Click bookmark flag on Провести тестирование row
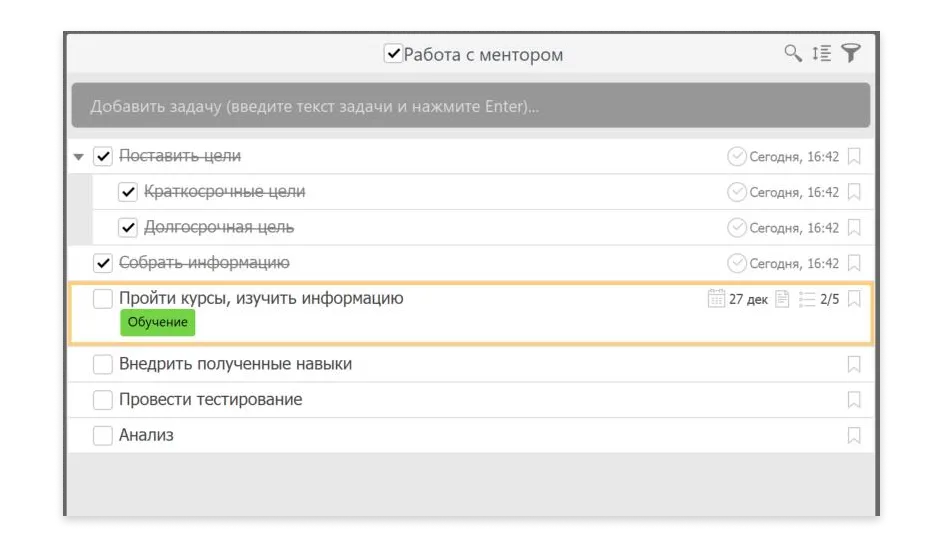This screenshot has height=547, width=943. tap(853, 400)
